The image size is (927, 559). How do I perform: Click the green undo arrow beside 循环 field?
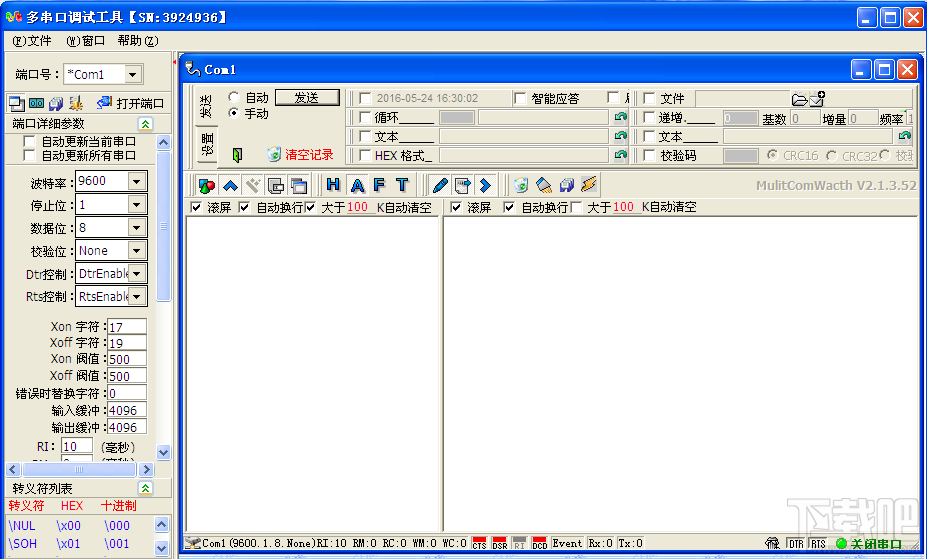[x=620, y=117]
